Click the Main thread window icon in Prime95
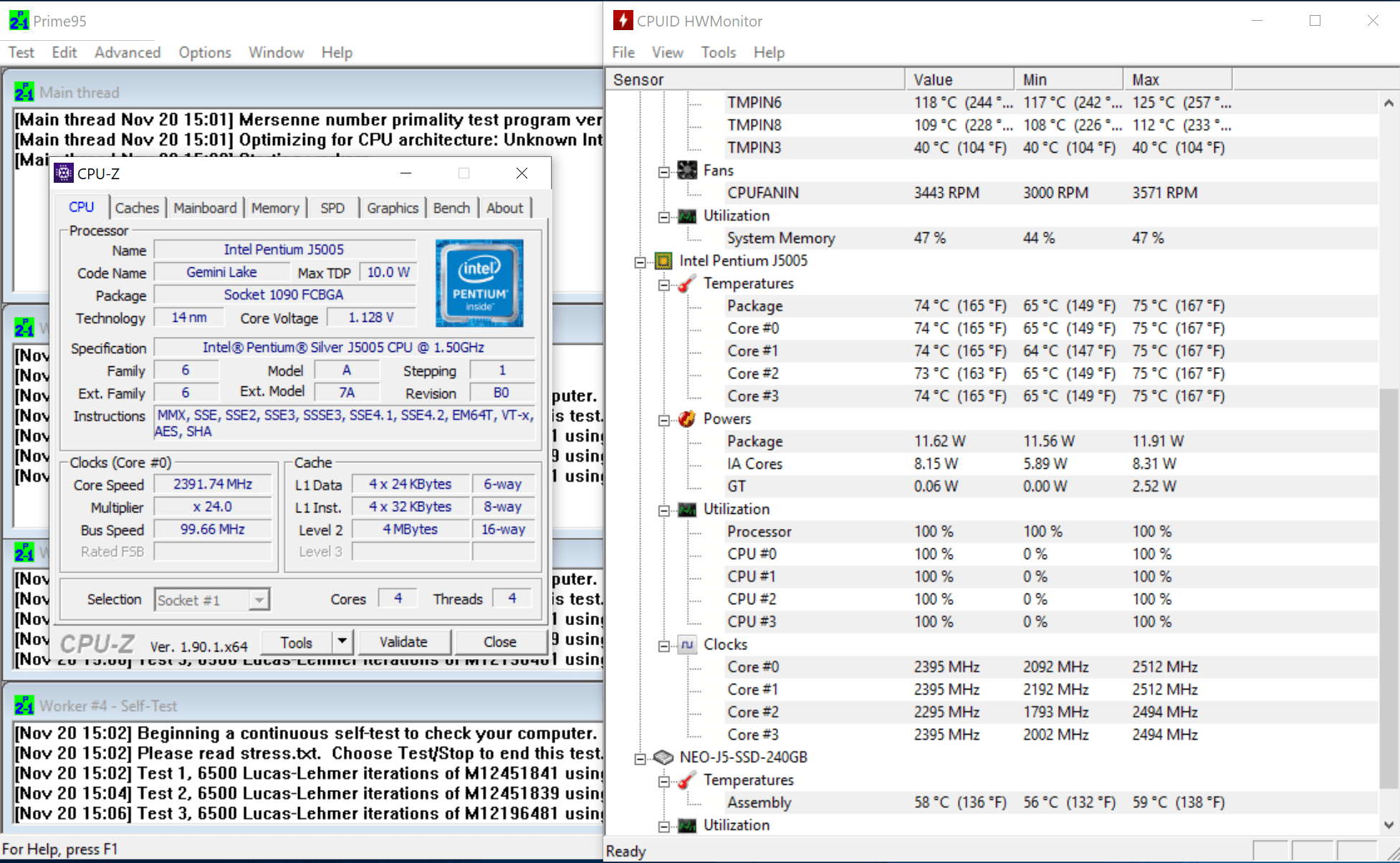 (24, 92)
